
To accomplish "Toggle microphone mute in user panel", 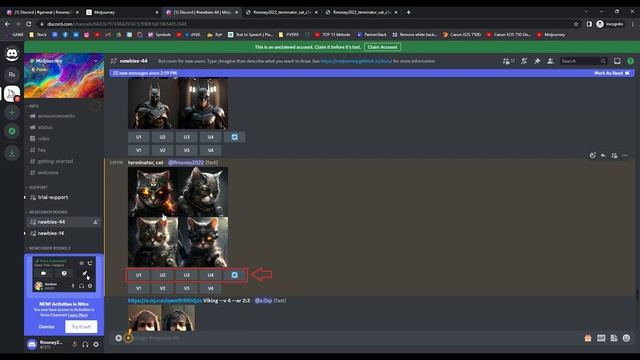I will (74, 344).
